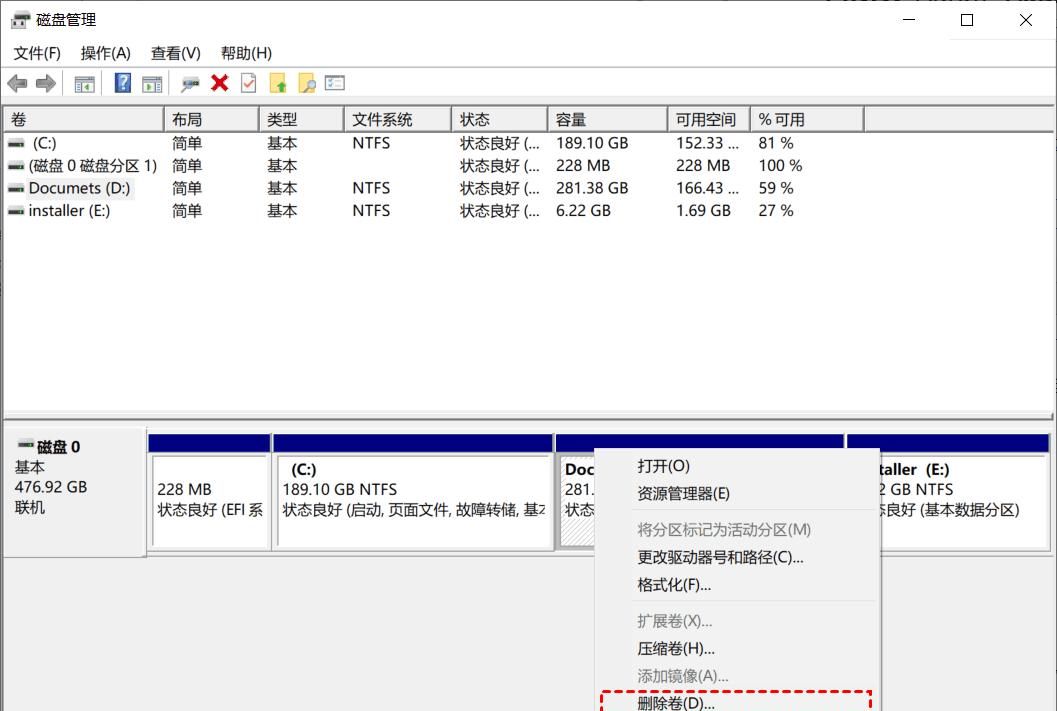Open the 操作(A) menu
This screenshot has width=1057, height=711.
[x=105, y=53]
